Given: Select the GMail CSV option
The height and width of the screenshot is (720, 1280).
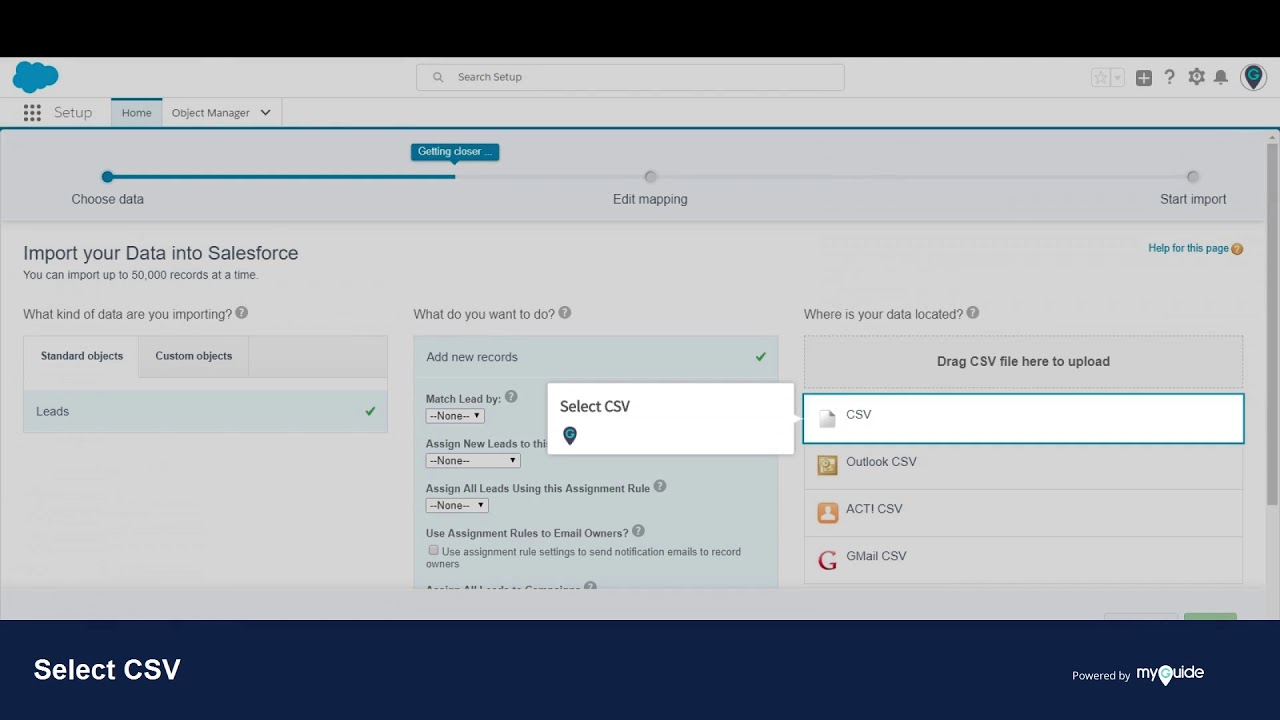Looking at the screenshot, I should pyautogui.click(x=1023, y=558).
